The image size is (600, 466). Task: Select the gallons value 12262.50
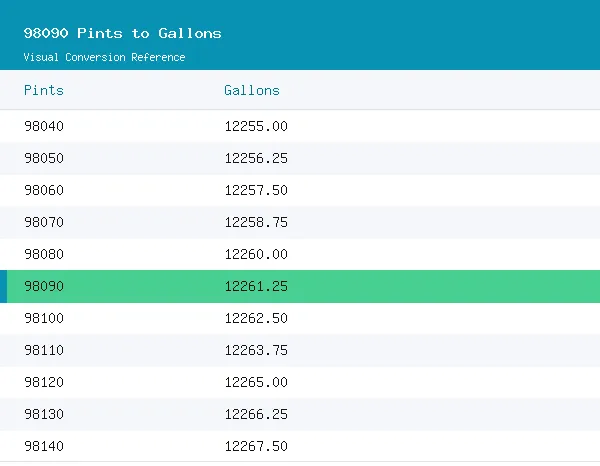(256, 318)
